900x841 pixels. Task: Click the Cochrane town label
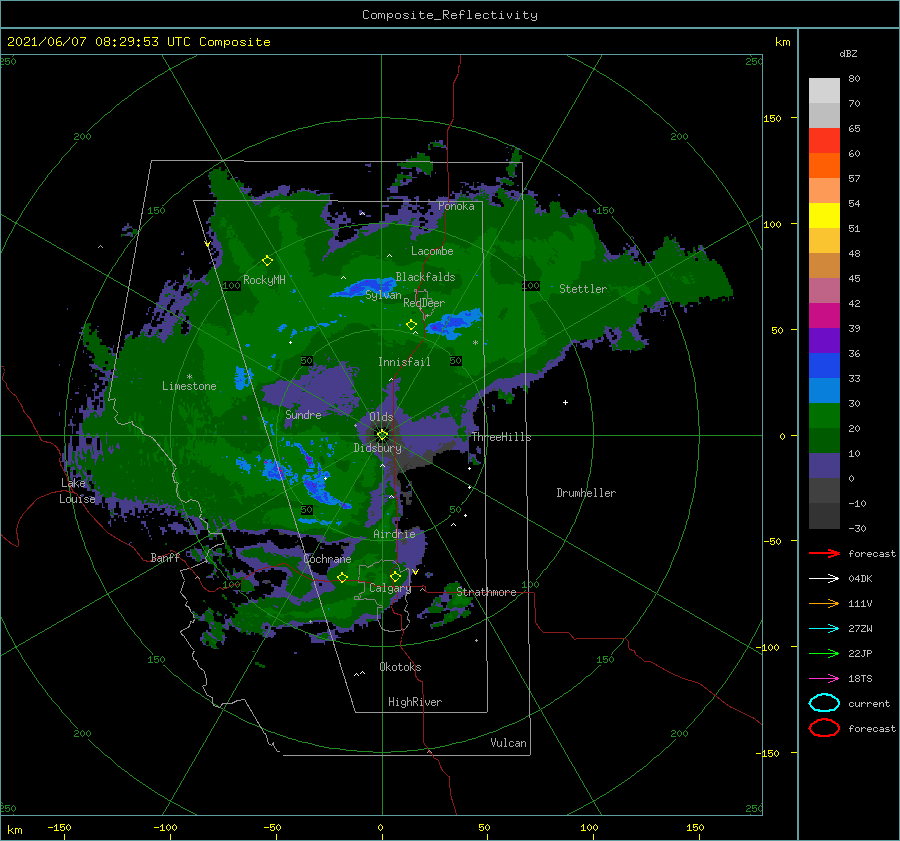click(327, 559)
